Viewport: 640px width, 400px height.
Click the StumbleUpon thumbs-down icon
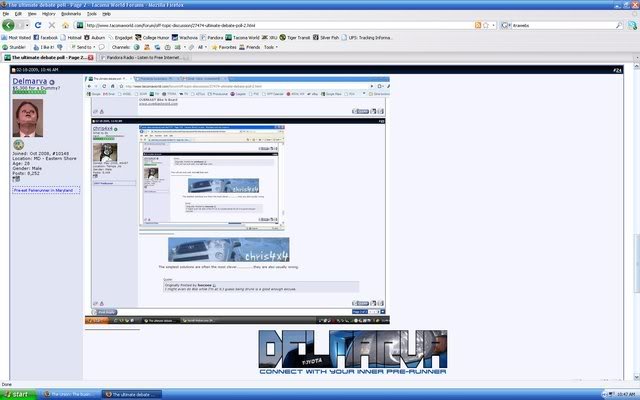(x=60, y=48)
